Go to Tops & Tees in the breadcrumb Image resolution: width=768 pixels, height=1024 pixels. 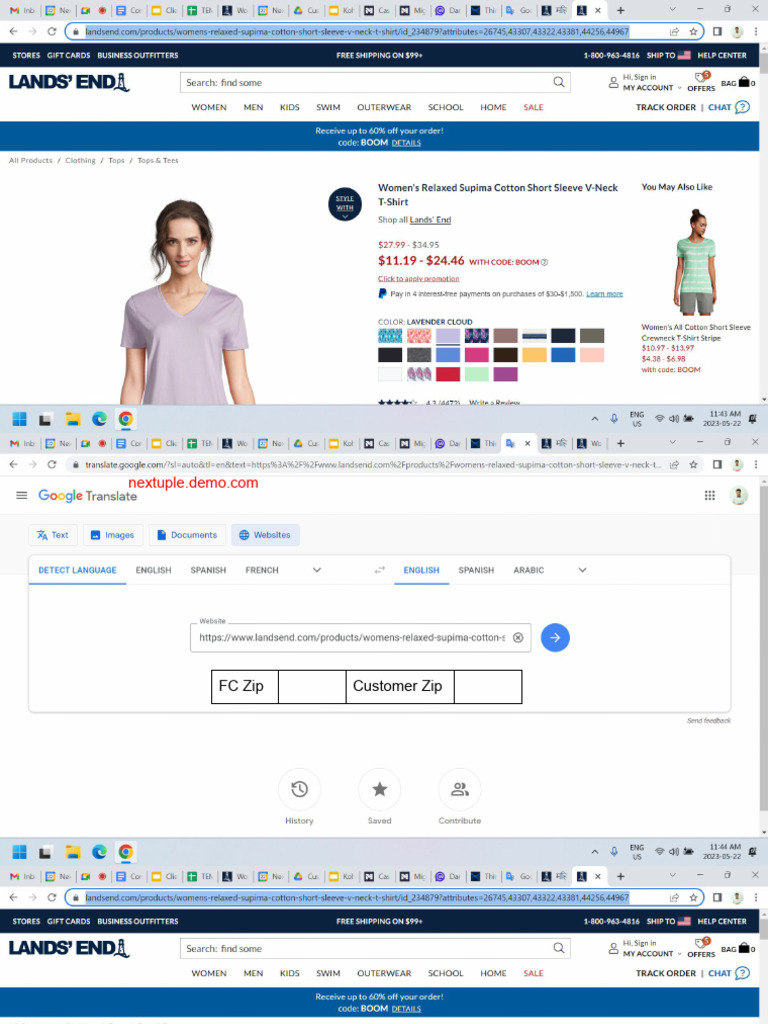click(x=157, y=161)
